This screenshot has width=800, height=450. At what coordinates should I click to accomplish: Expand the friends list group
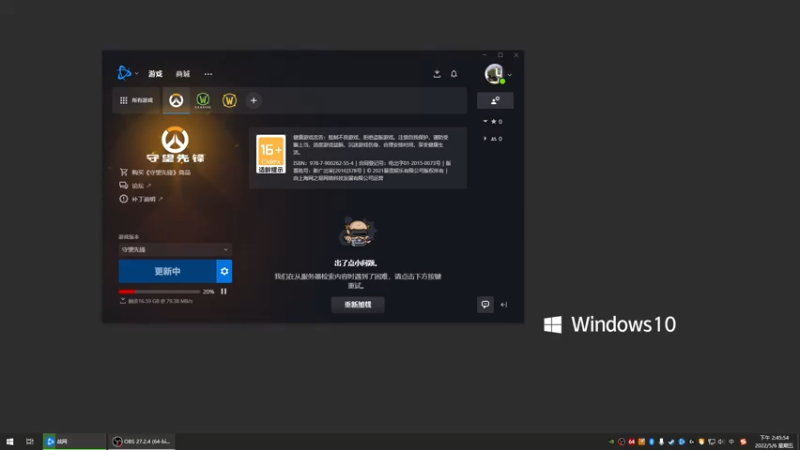click(x=493, y=139)
